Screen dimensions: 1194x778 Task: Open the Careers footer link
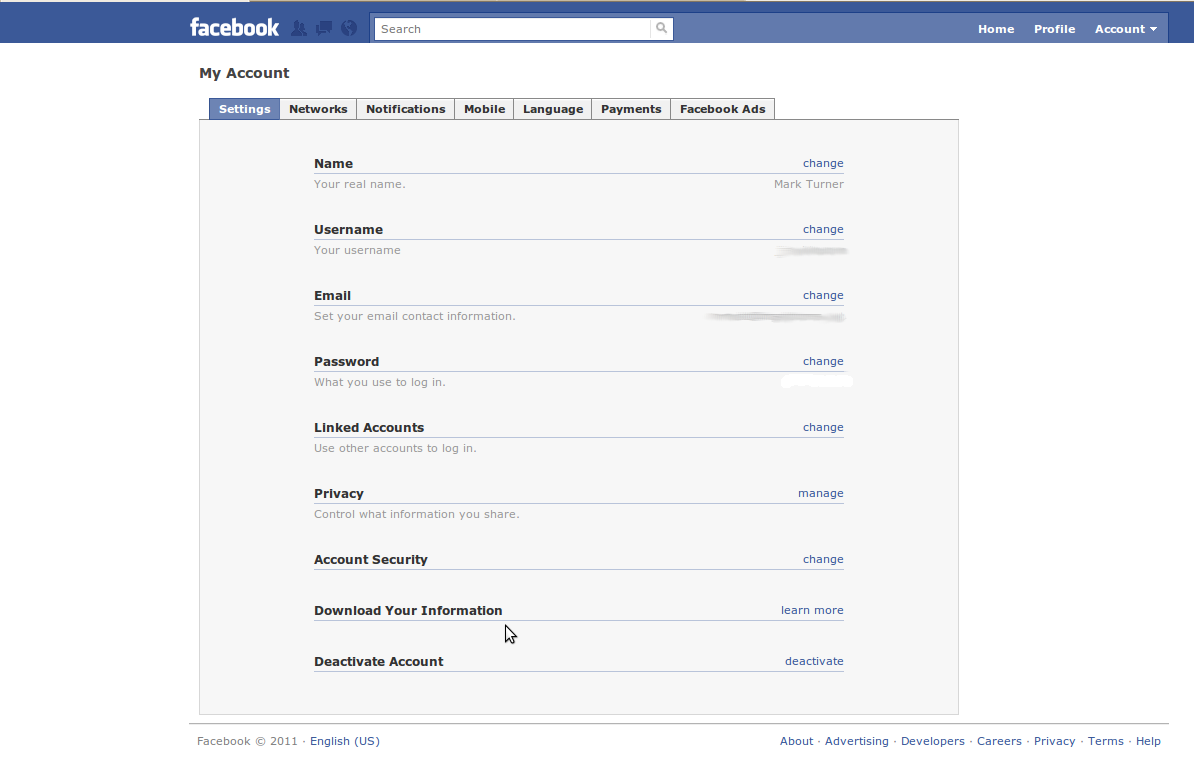pyautogui.click(x=999, y=741)
